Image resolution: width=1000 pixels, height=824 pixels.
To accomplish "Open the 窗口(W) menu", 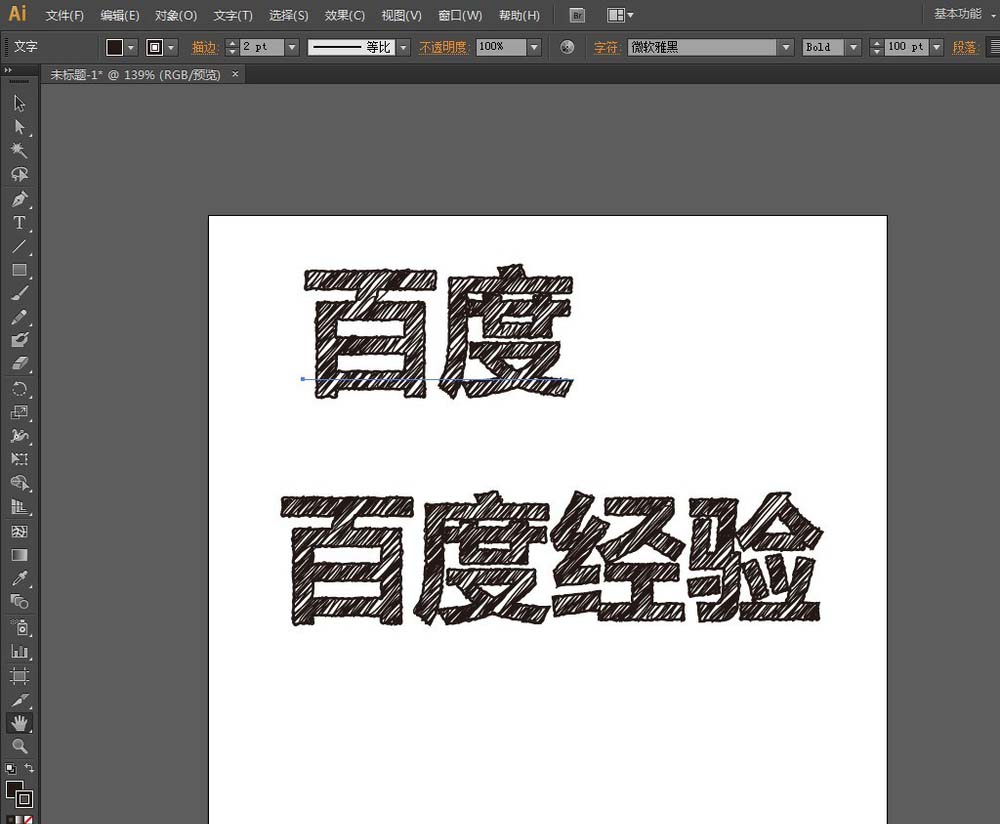I will (x=460, y=15).
